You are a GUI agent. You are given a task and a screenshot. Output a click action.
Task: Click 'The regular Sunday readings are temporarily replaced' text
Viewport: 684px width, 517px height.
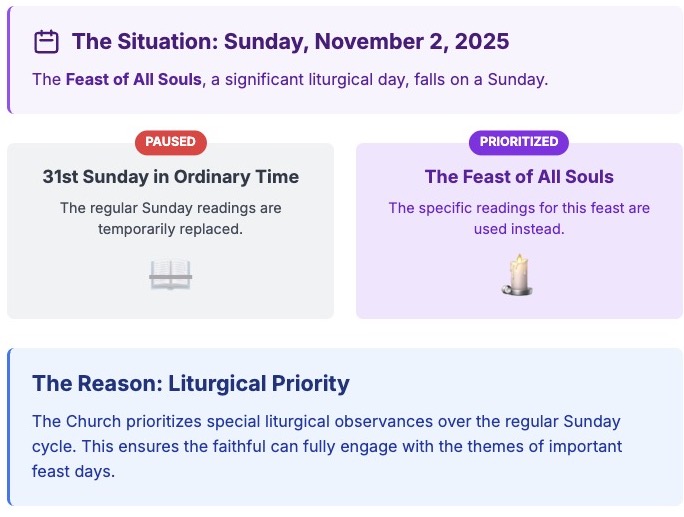click(x=170, y=219)
